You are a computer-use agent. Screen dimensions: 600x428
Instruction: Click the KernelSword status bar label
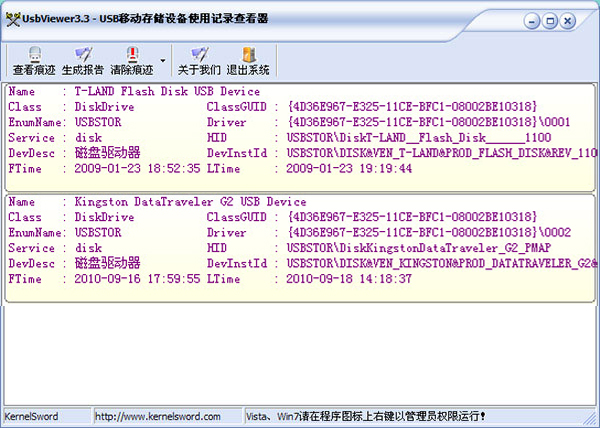(x=31, y=416)
